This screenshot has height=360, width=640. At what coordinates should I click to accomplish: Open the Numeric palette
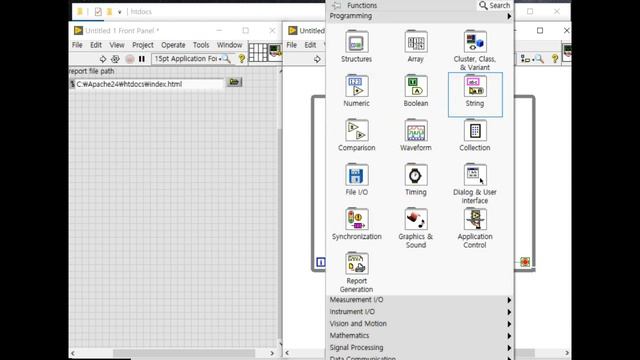[x=356, y=91]
